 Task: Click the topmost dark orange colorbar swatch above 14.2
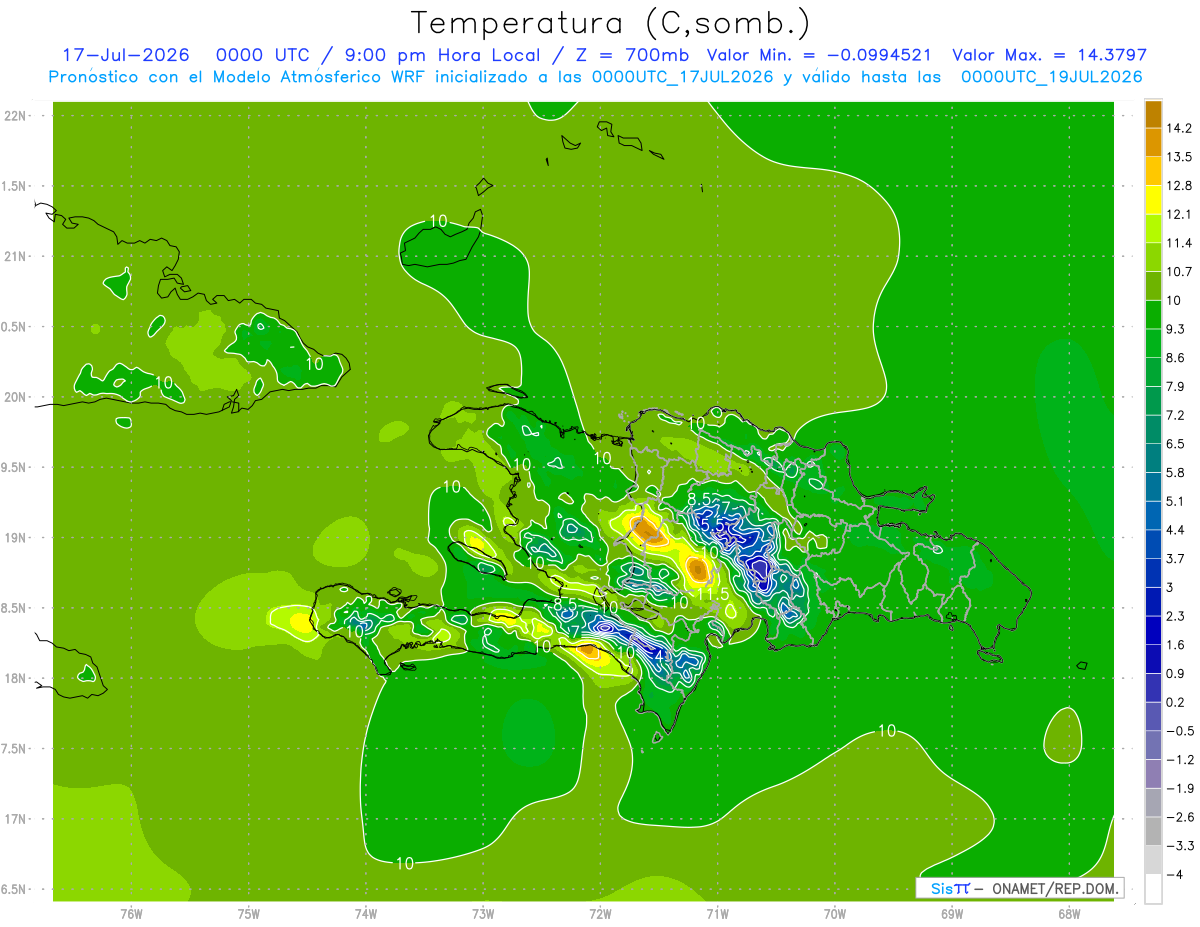click(x=1153, y=114)
